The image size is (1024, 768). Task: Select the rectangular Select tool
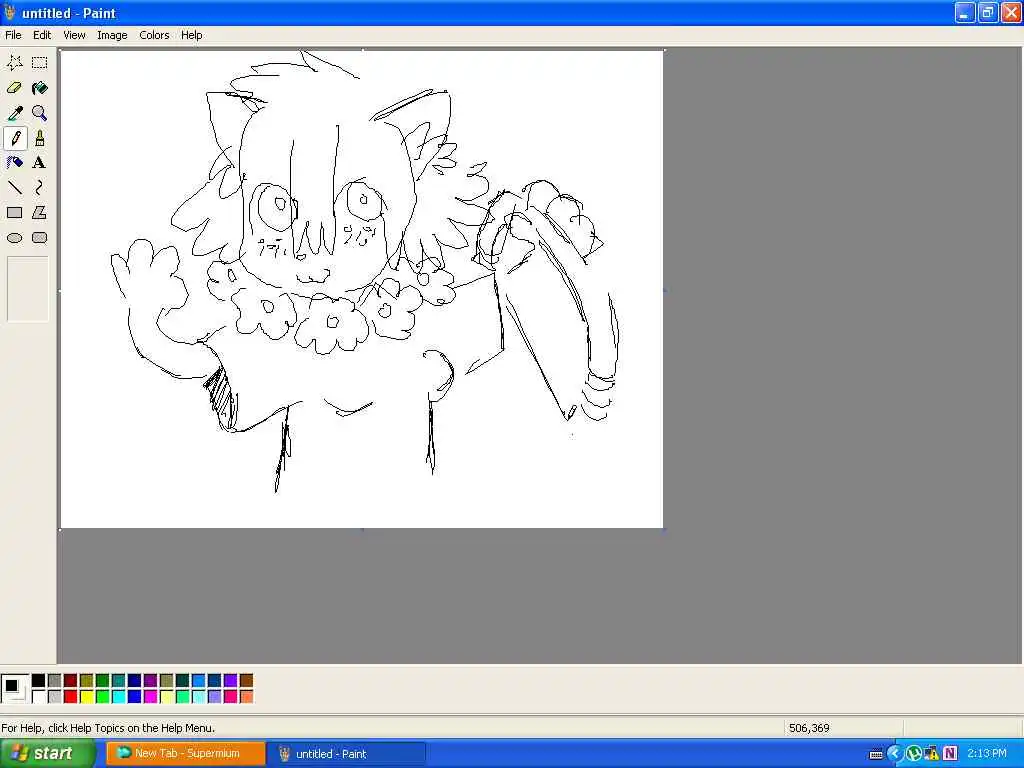[39, 63]
